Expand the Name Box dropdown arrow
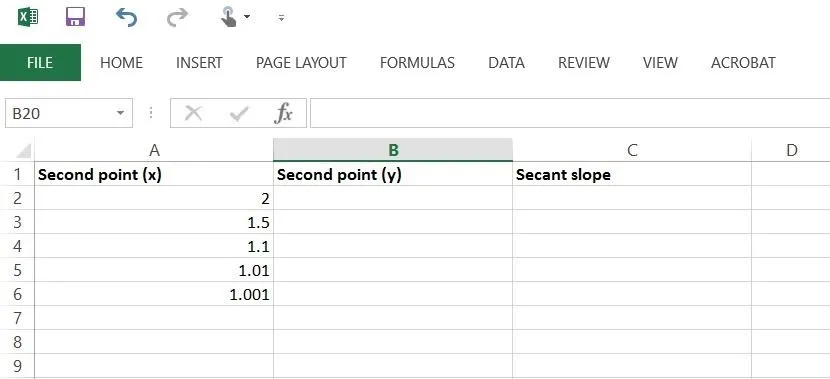 (121, 113)
